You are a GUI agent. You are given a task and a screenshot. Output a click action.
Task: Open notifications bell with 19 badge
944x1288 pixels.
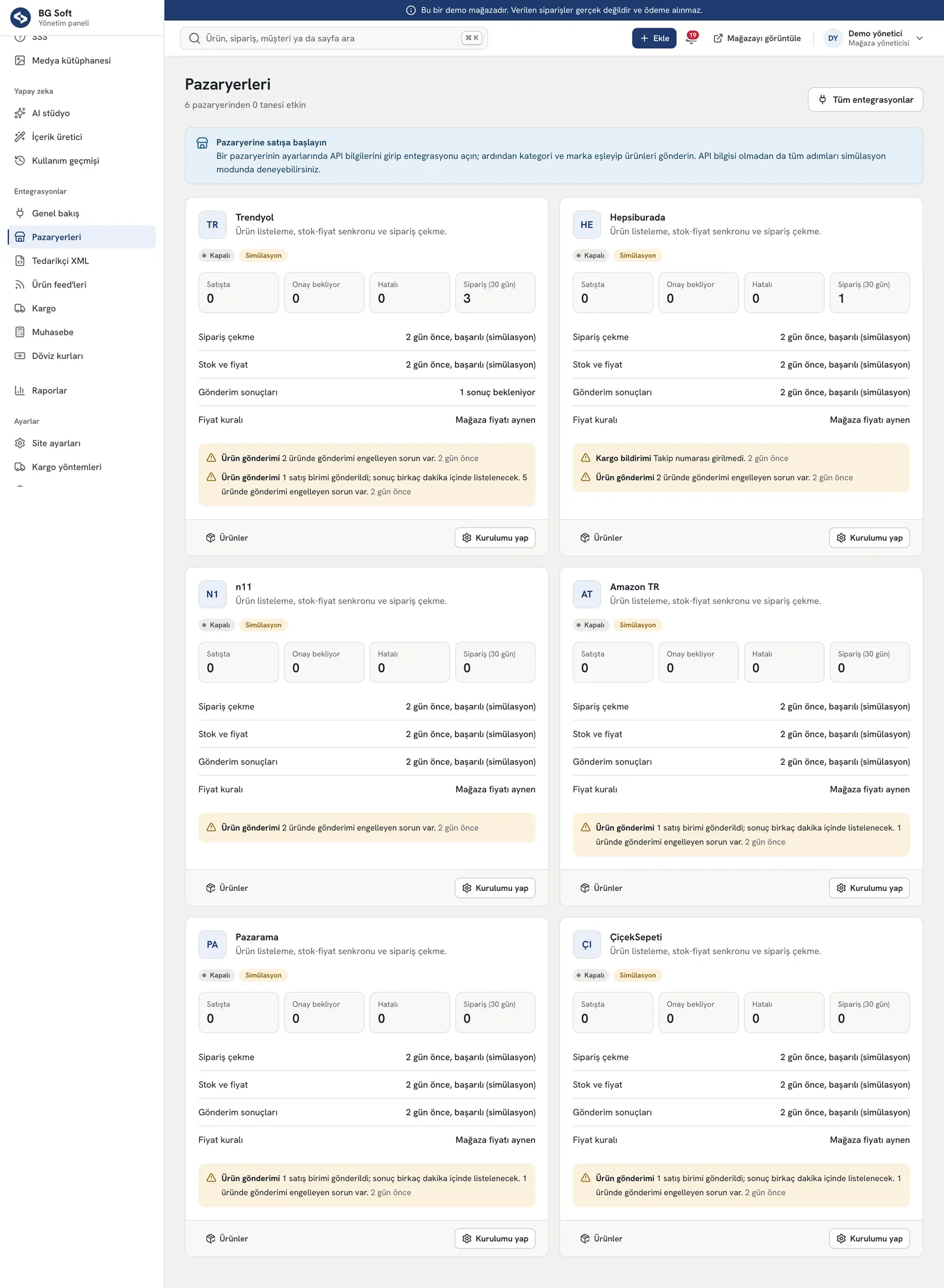pyautogui.click(x=691, y=38)
